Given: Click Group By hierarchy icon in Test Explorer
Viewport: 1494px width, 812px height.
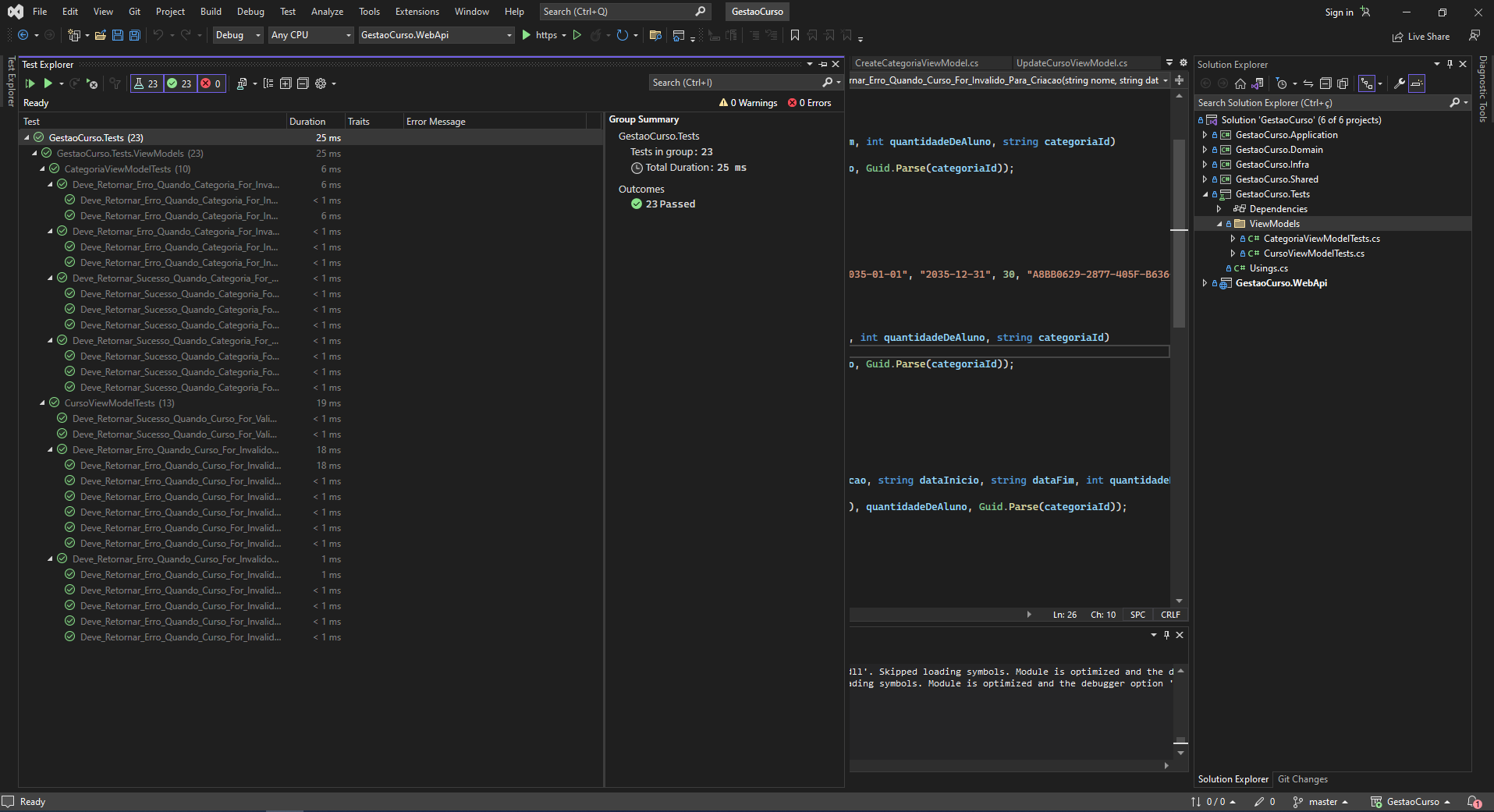Looking at the screenshot, I should coord(268,83).
